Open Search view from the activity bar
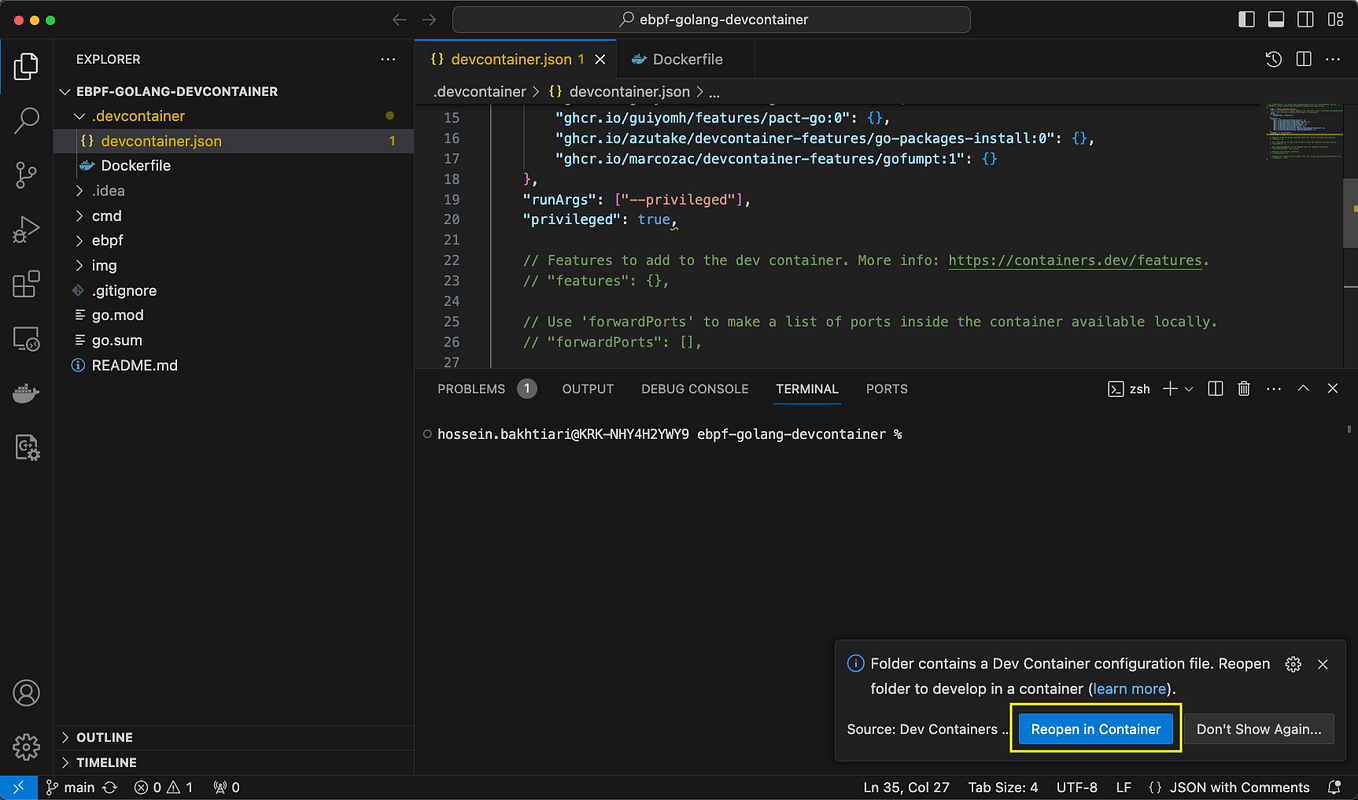This screenshot has height=800, width=1358. click(26, 120)
